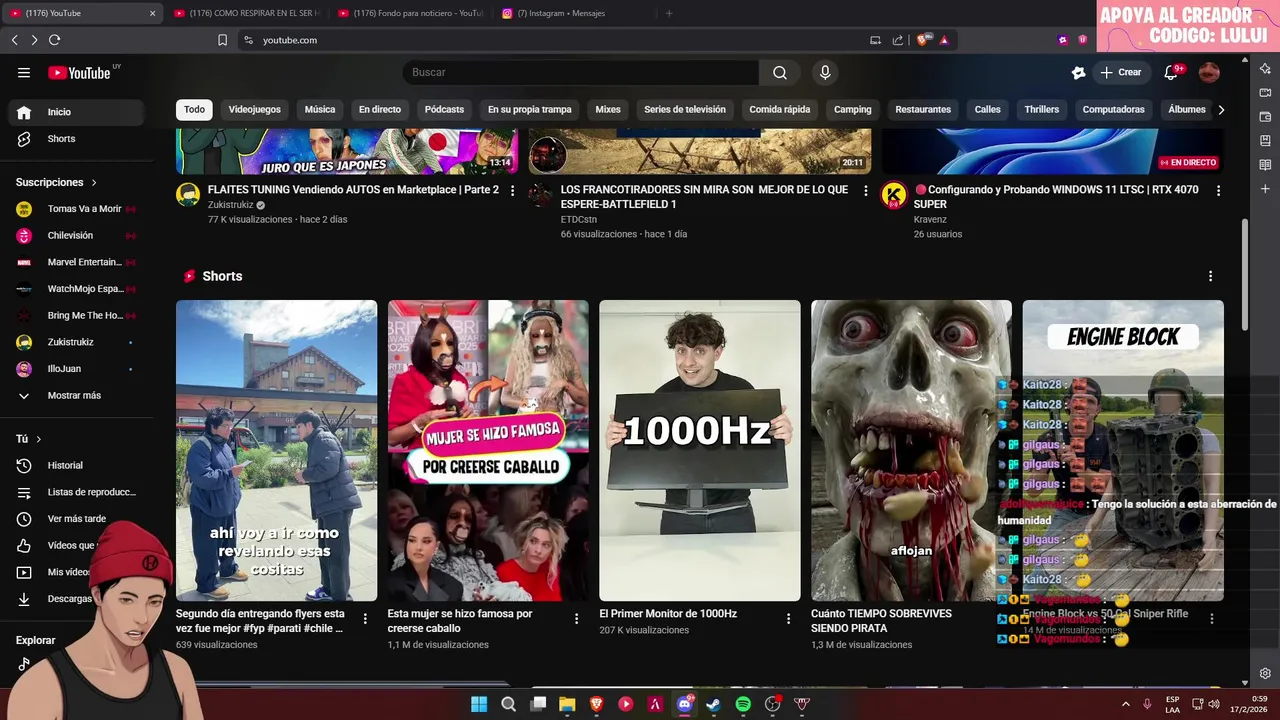
Task: Open a new browser tab
Action: (x=669, y=13)
